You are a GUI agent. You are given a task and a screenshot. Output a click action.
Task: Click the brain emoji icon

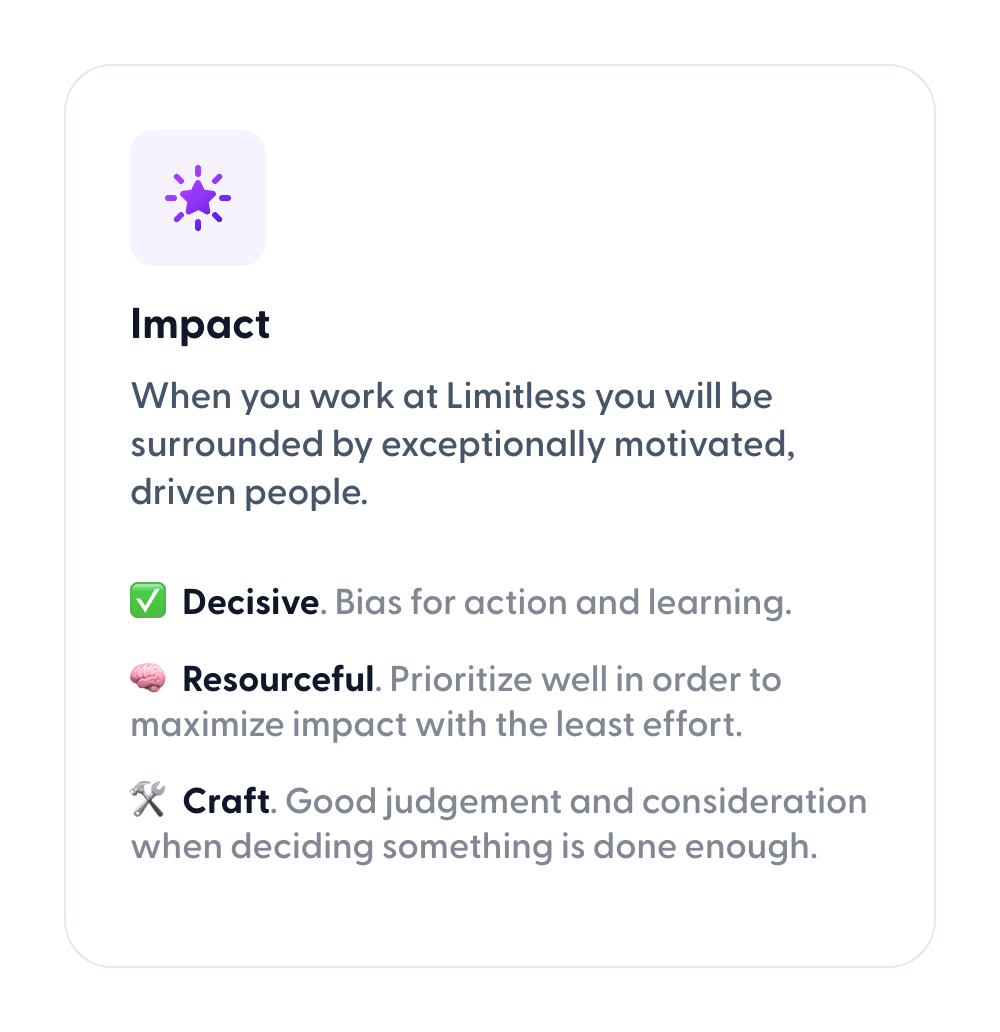click(x=148, y=680)
